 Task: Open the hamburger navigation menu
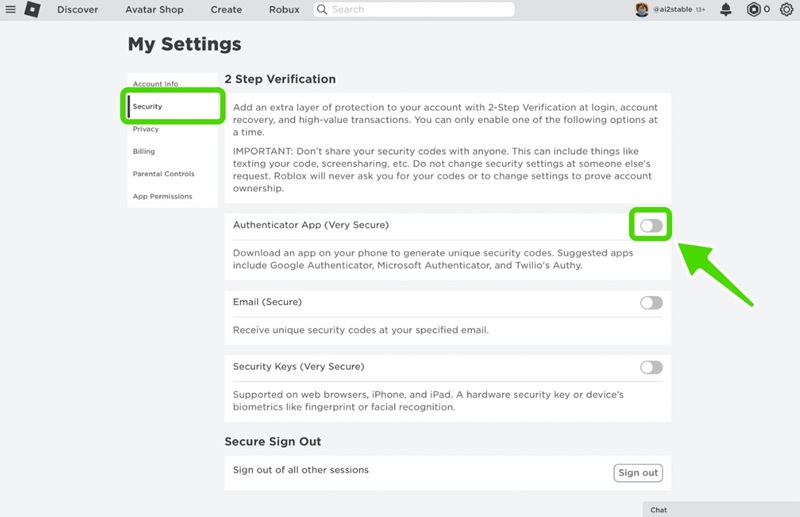pos(11,10)
